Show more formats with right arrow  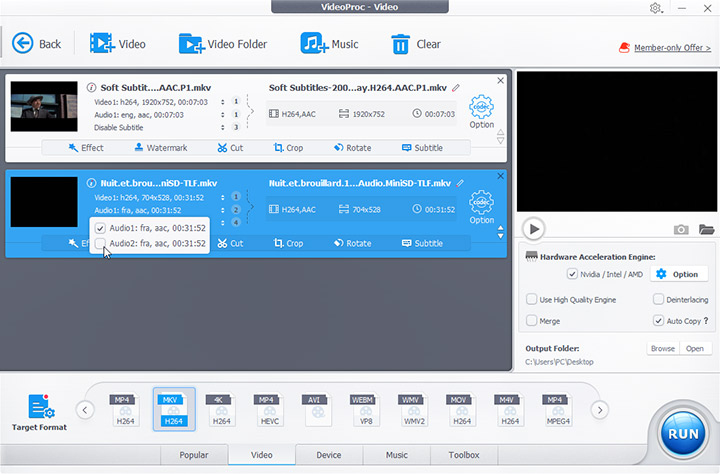600,410
